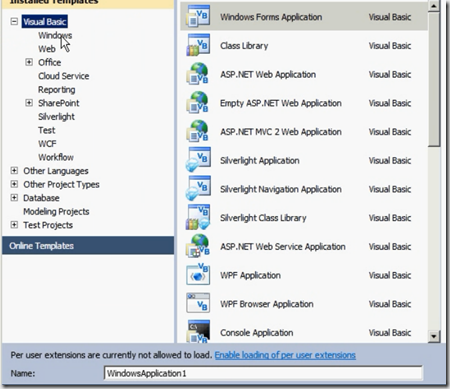Select 'ASP.NET MVC 2 Web Application' name
Screen dimensions: 450x389
tap(281, 132)
